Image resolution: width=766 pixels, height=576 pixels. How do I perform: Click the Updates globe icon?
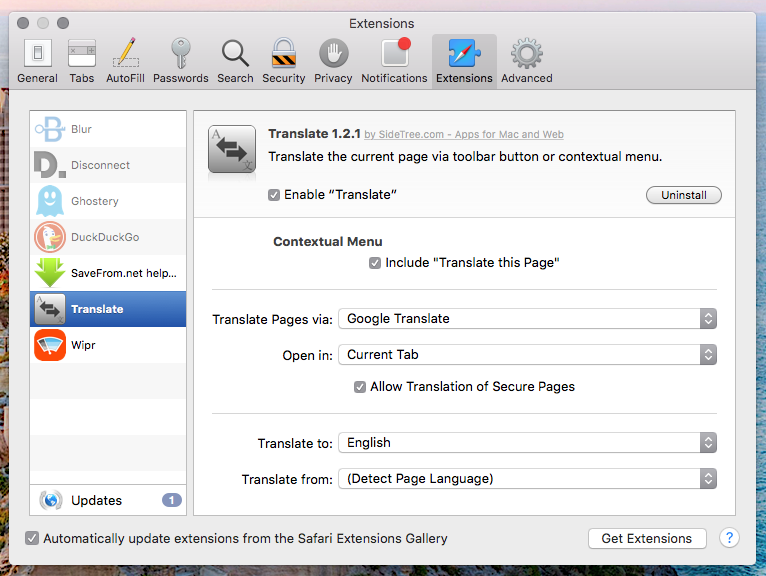51,500
